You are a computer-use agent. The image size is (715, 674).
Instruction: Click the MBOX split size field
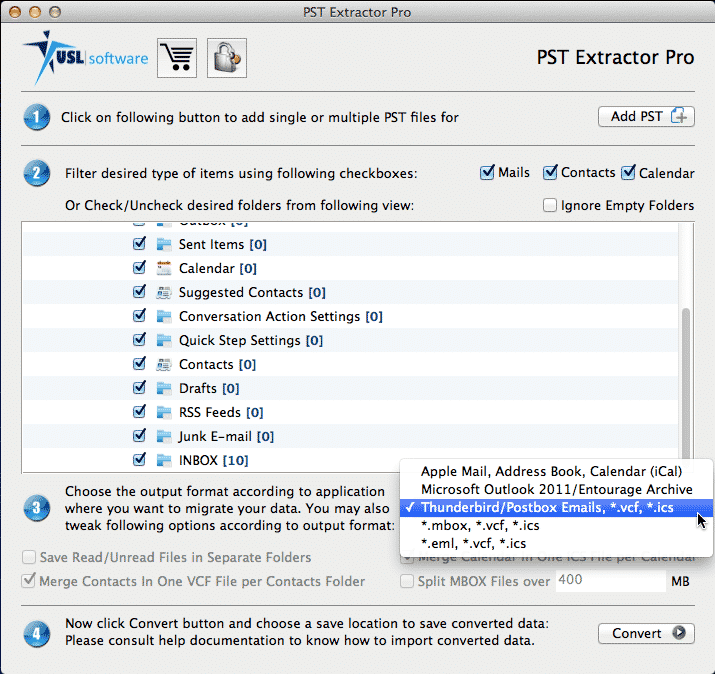point(611,581)
